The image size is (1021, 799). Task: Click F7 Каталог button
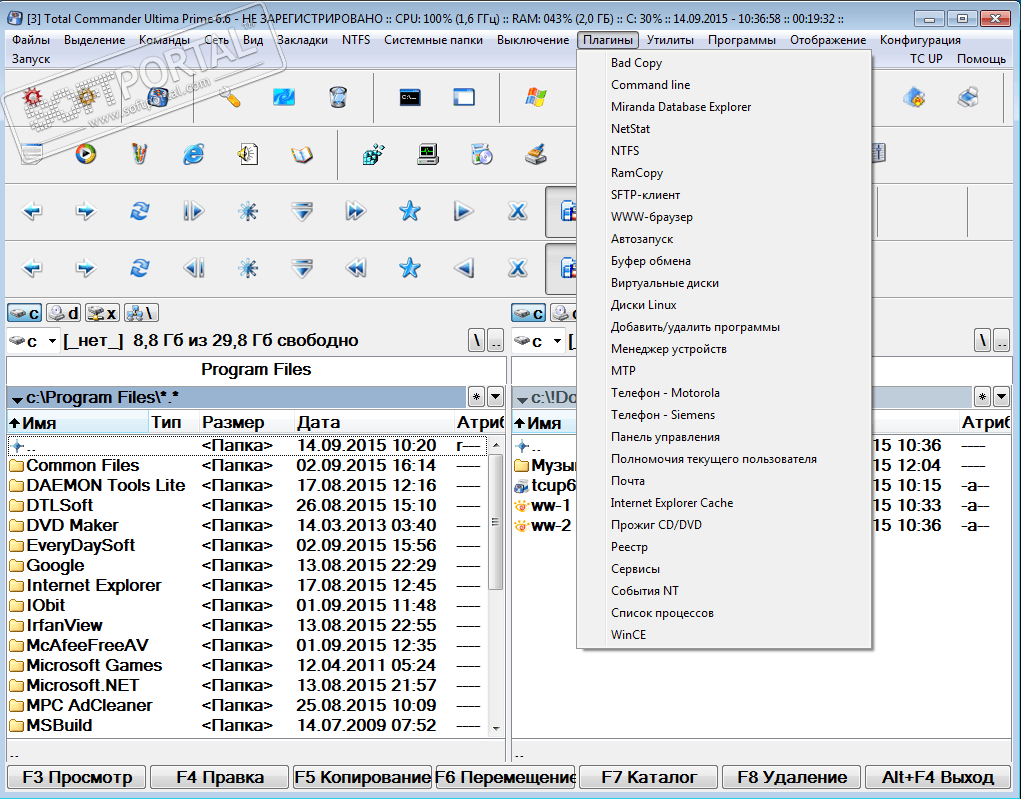649,778
